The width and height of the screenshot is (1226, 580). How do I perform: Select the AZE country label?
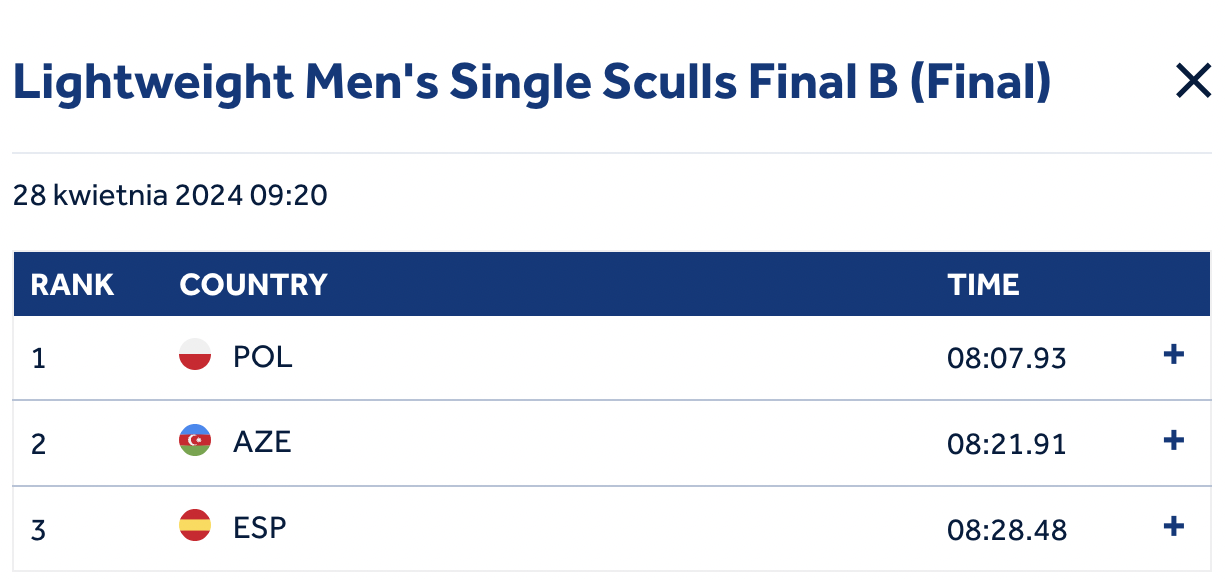click(262, 442)
